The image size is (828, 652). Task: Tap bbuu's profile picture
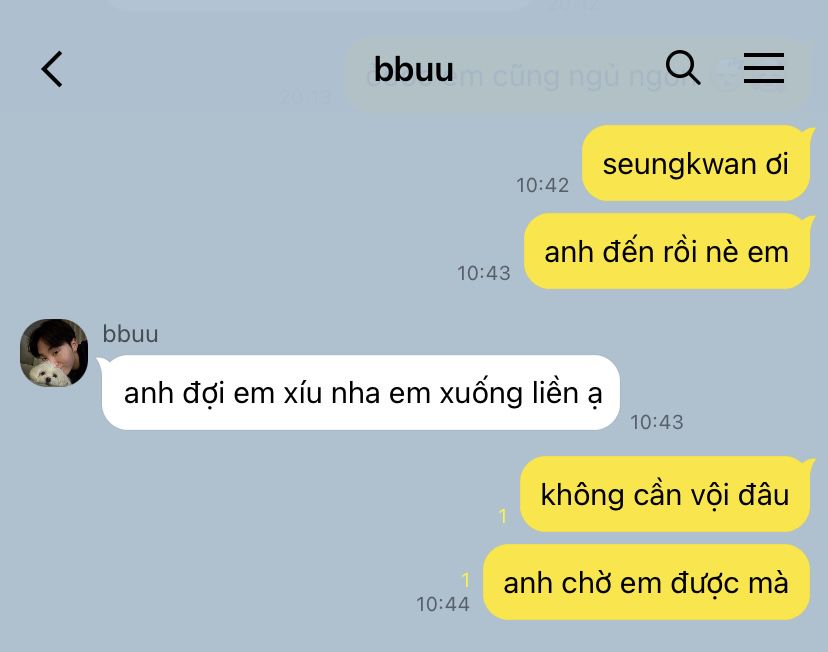pos(54,352)
